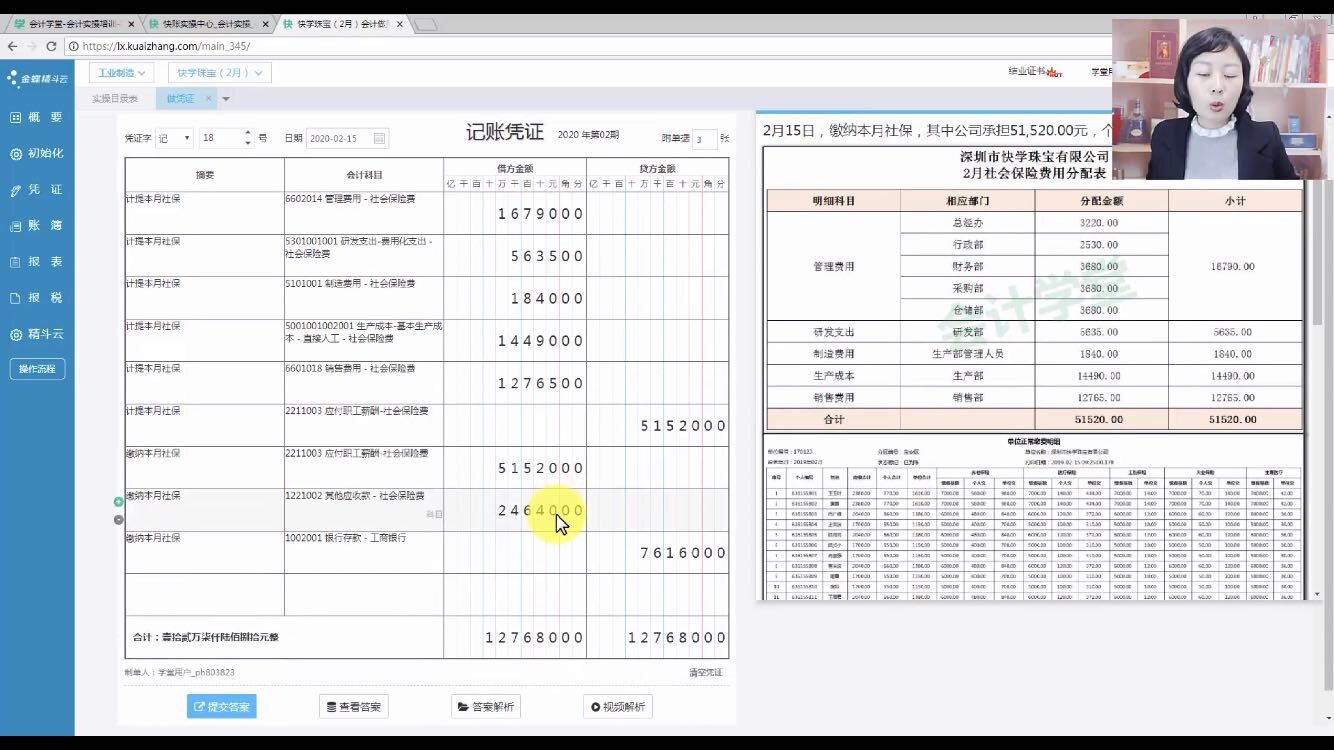Viewport: 1334px width, 750px height.
Task: Click the date field 2020-02-15
Action: click(x=347, y=139)
